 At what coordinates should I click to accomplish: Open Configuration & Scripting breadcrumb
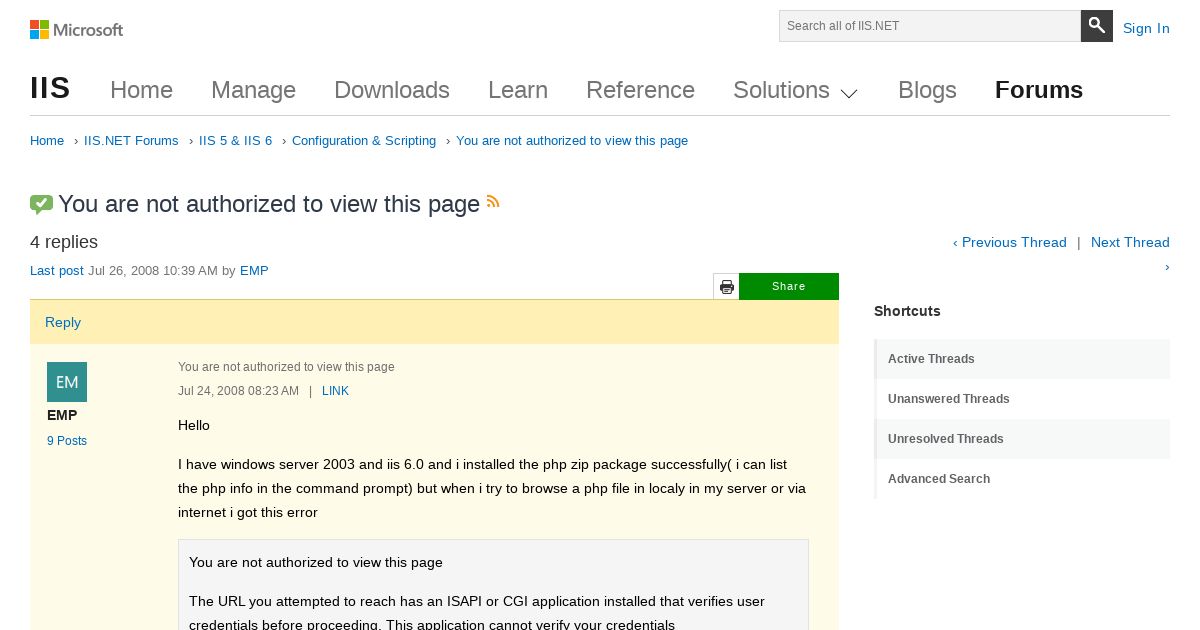[364, 141]
